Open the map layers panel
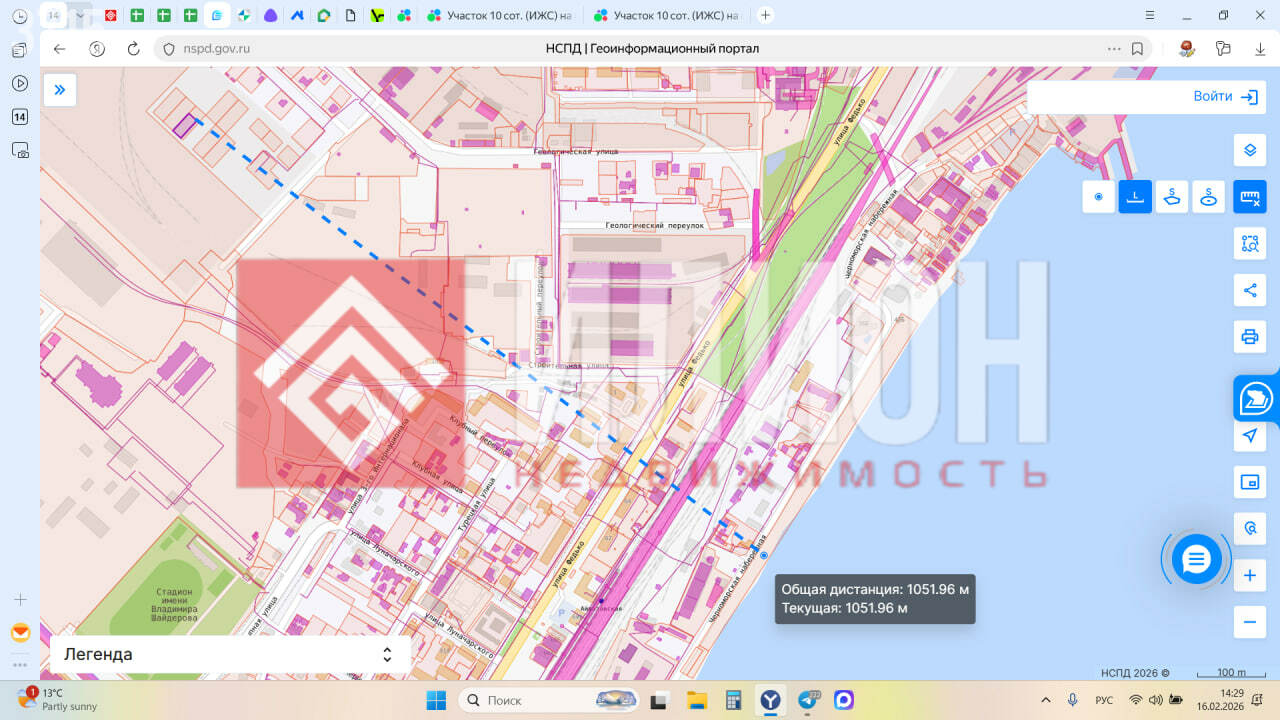 coord(1249,150)
